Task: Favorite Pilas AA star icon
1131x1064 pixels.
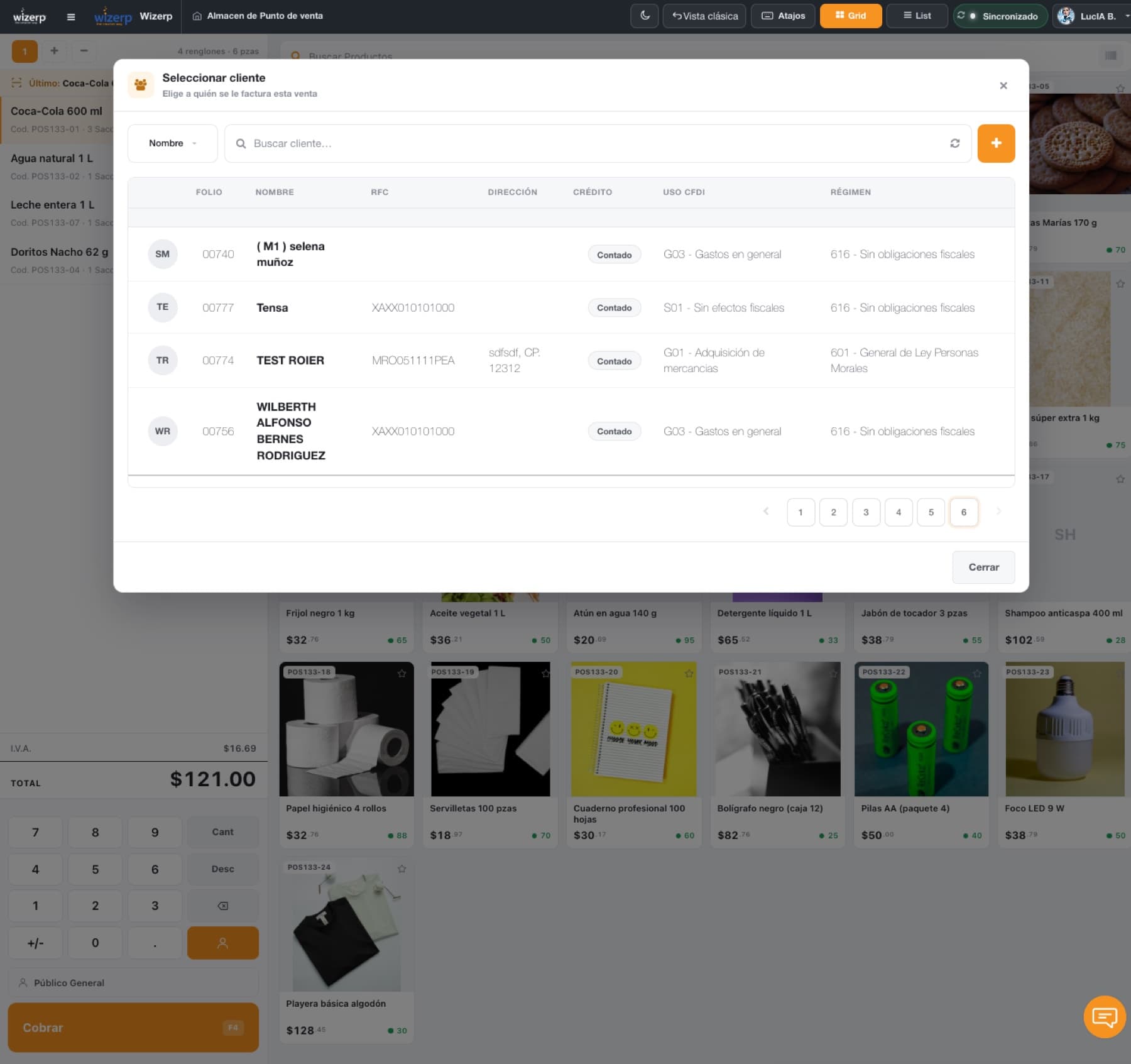Action: [976, 673]
